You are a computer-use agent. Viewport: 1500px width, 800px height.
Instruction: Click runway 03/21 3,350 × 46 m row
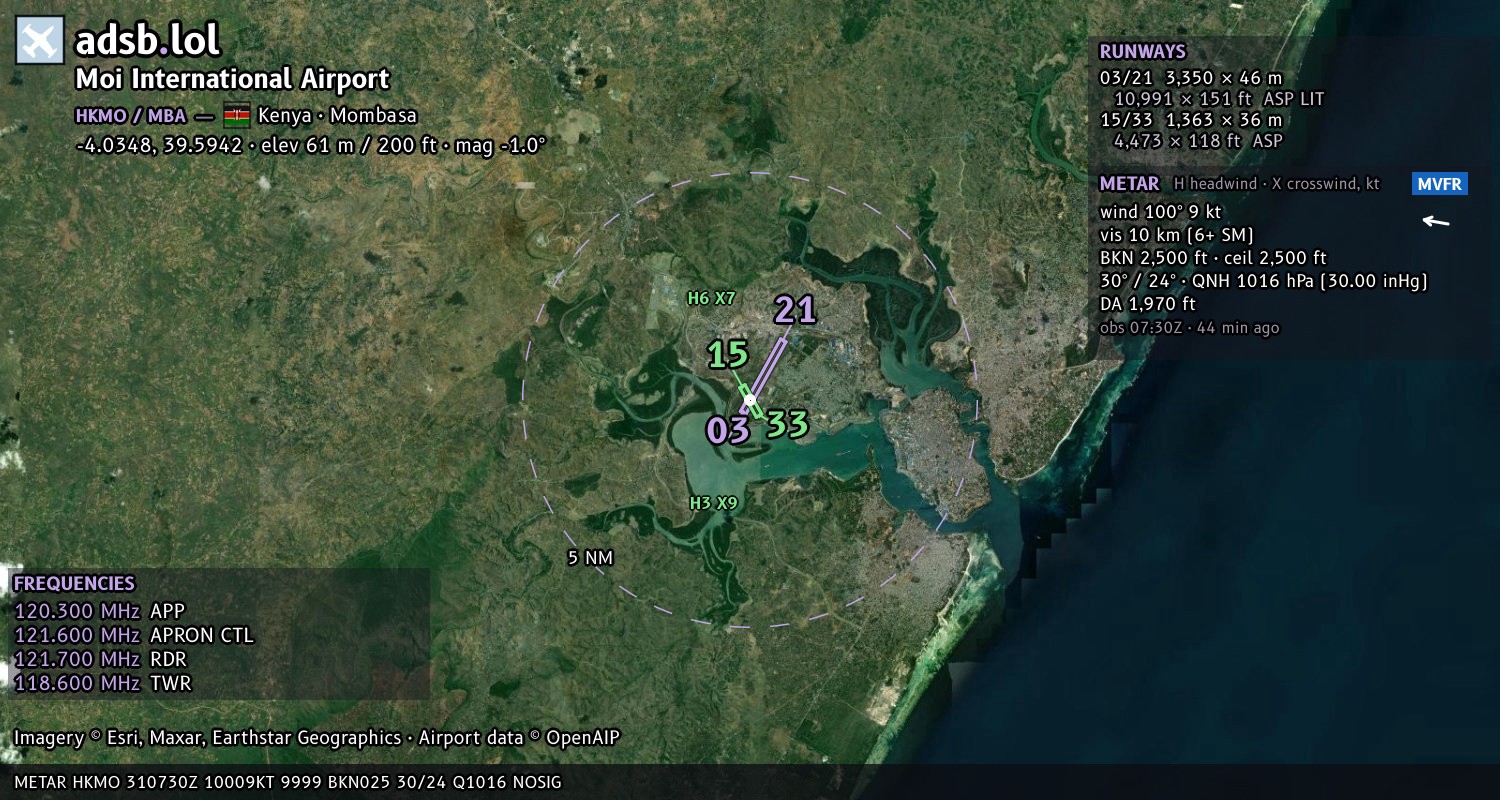(x=1191, y=78)
